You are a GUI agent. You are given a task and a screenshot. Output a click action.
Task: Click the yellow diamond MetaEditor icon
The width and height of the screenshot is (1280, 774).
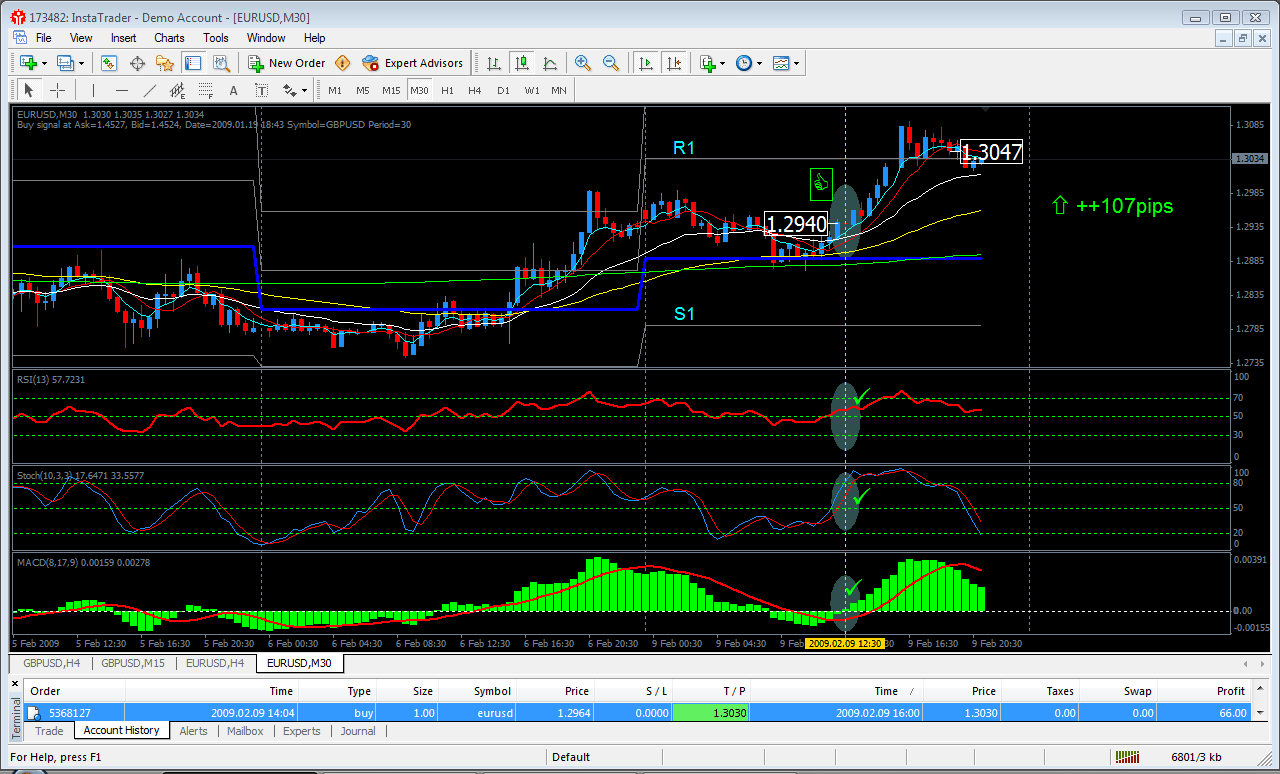pyautogui.click(x=343, y=63)
